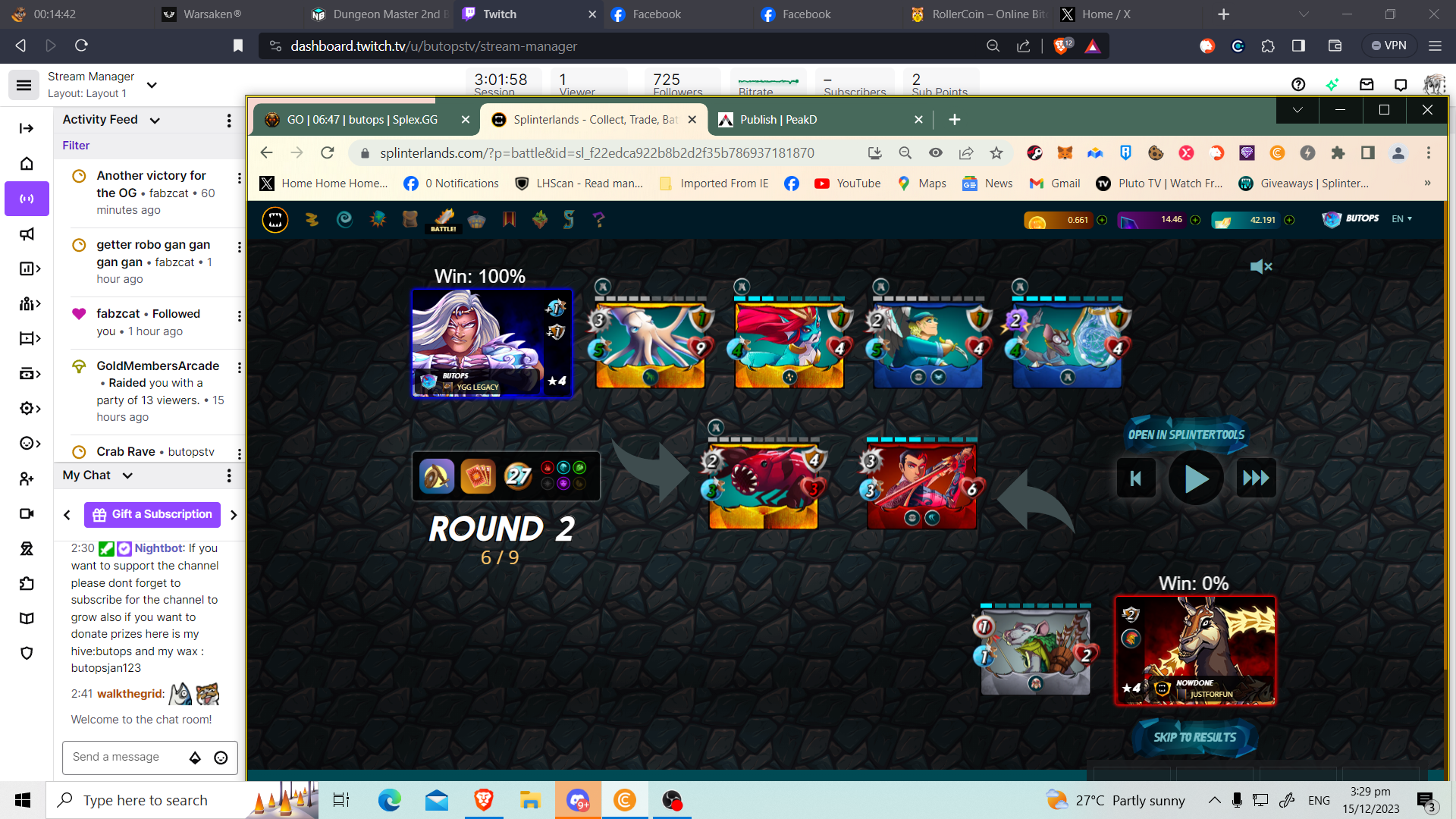
Task: Open EN language dropdown in Splinterlands
Action: pos(1402,219)
